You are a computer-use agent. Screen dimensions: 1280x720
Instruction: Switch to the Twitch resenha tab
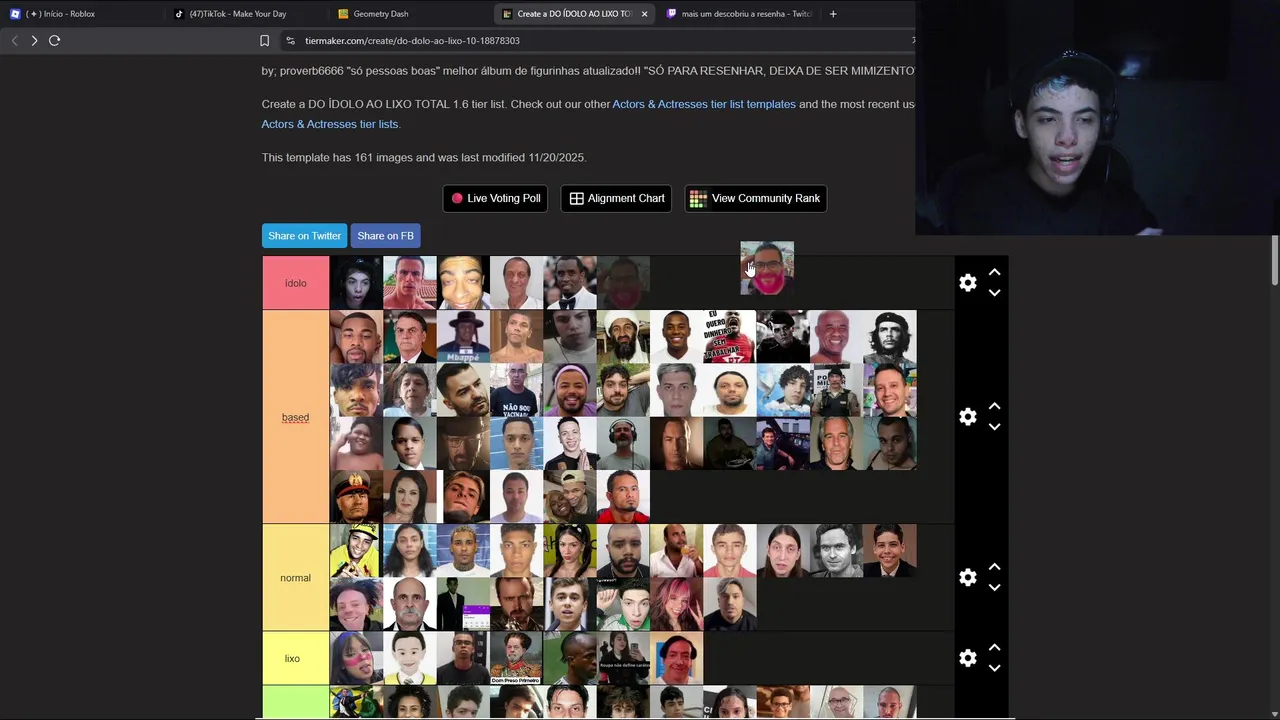click(x=738, y=14)
